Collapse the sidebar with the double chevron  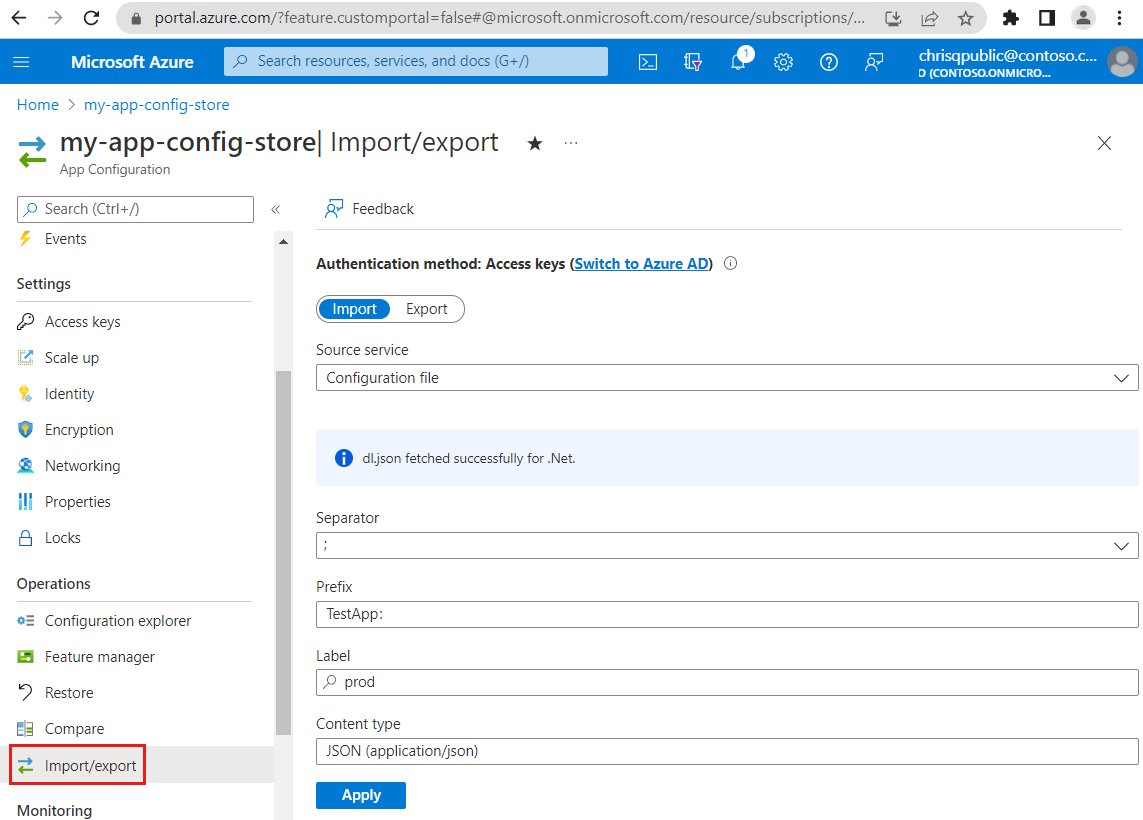(276, 210)
